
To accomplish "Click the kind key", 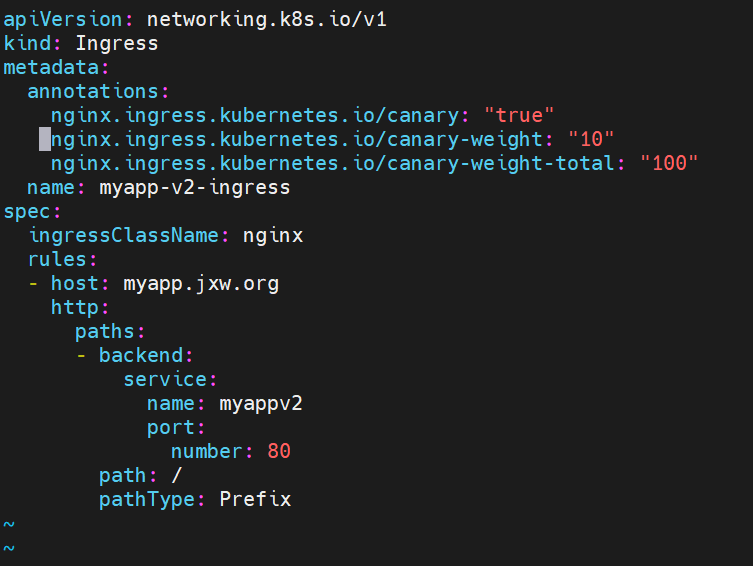I will click(27, 44).
